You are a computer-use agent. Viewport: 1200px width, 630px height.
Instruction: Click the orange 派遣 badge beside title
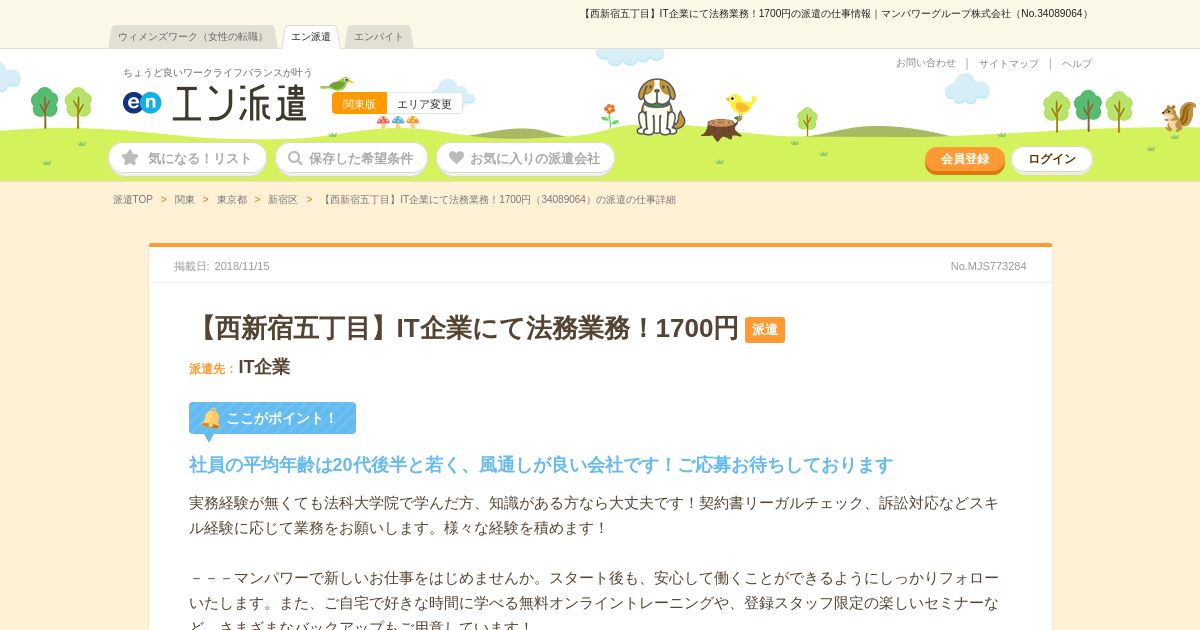(x=765, y=330)
